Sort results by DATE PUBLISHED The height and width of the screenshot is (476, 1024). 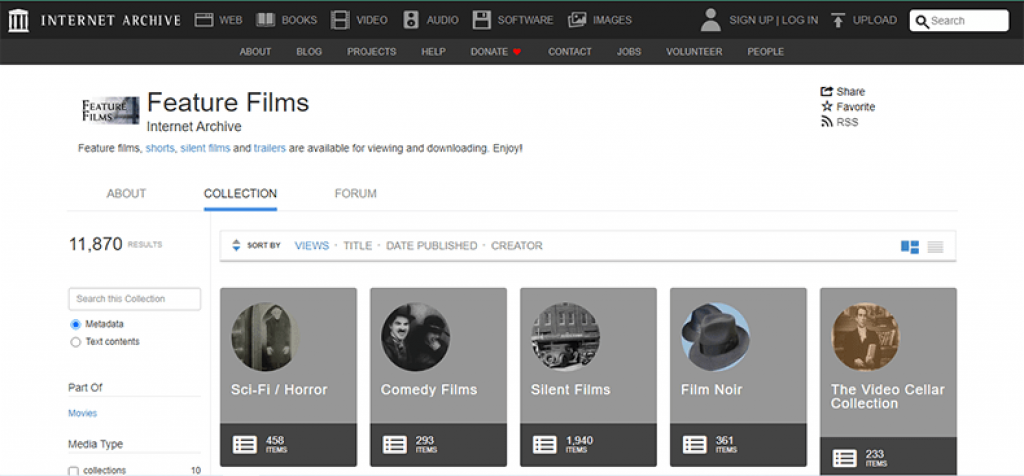click(432, 246)
